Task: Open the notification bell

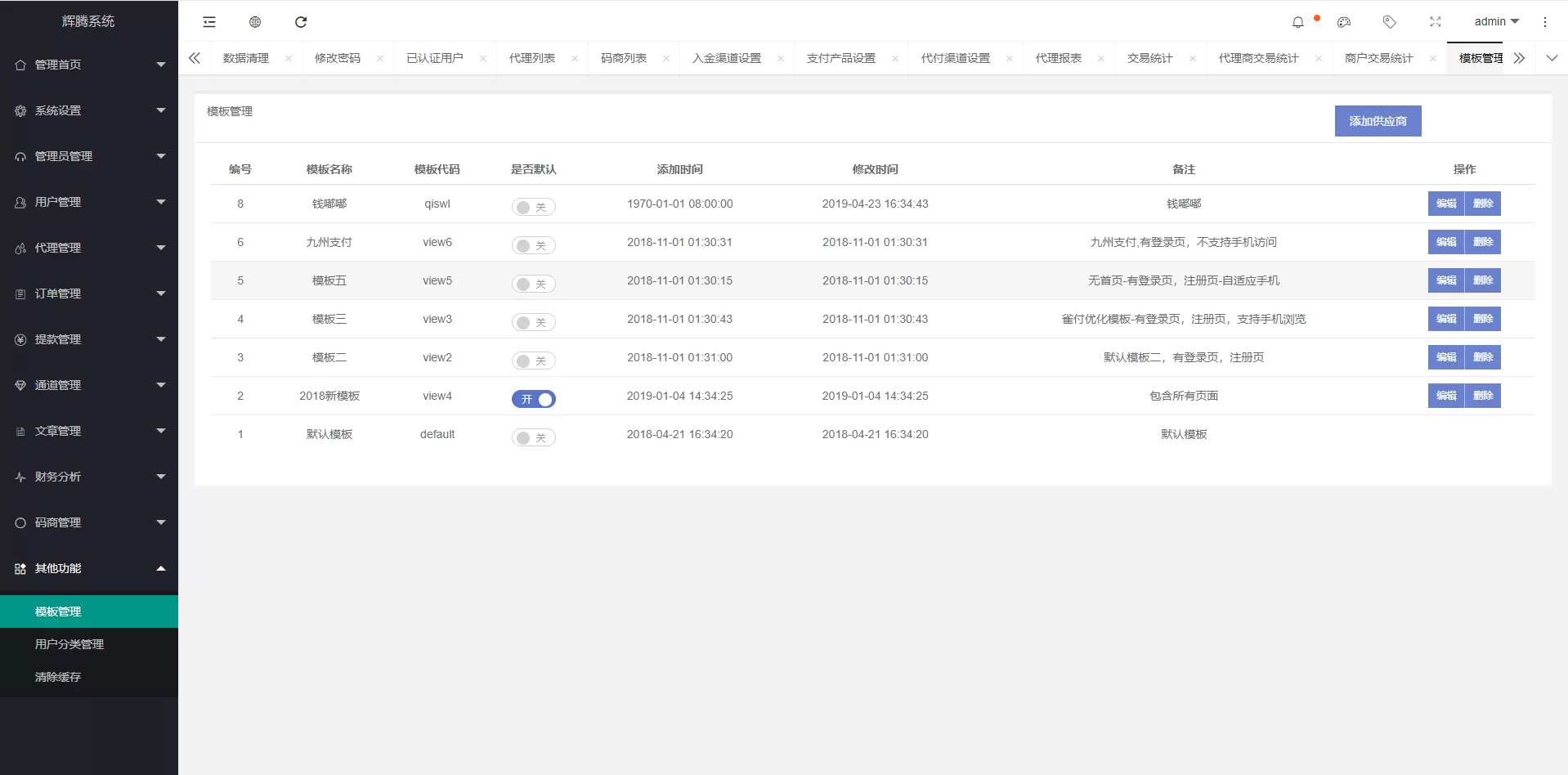Action: click(x=1297, y=22)
